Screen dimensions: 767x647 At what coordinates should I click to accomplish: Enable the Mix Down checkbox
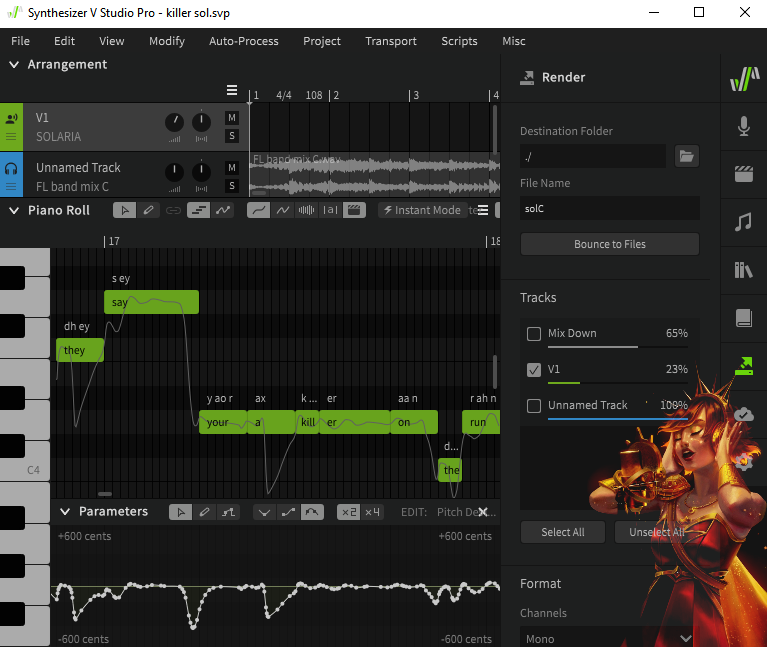coord(534,334)
